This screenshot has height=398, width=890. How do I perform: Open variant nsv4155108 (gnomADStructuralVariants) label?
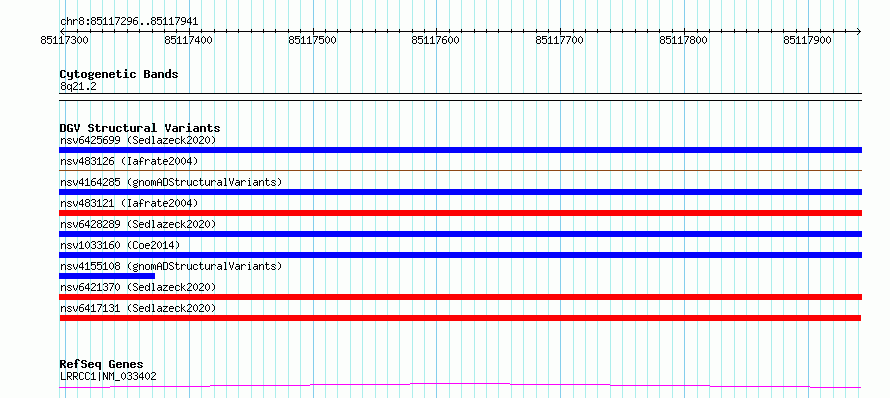(x=171, y=266)
